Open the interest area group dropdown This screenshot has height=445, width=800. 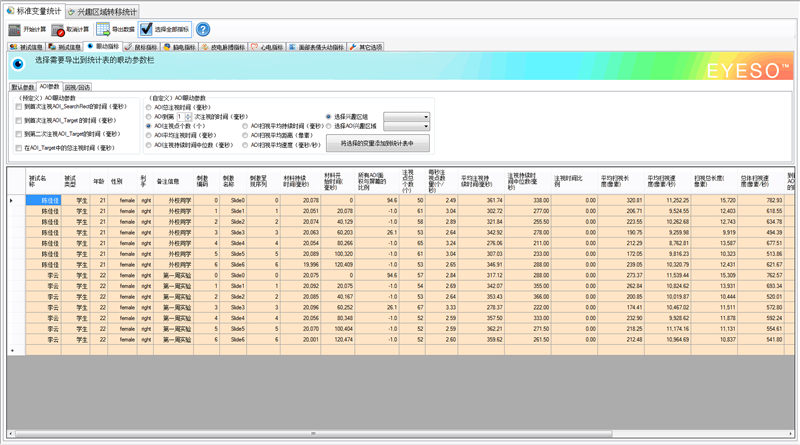click(x=407, y=117)
